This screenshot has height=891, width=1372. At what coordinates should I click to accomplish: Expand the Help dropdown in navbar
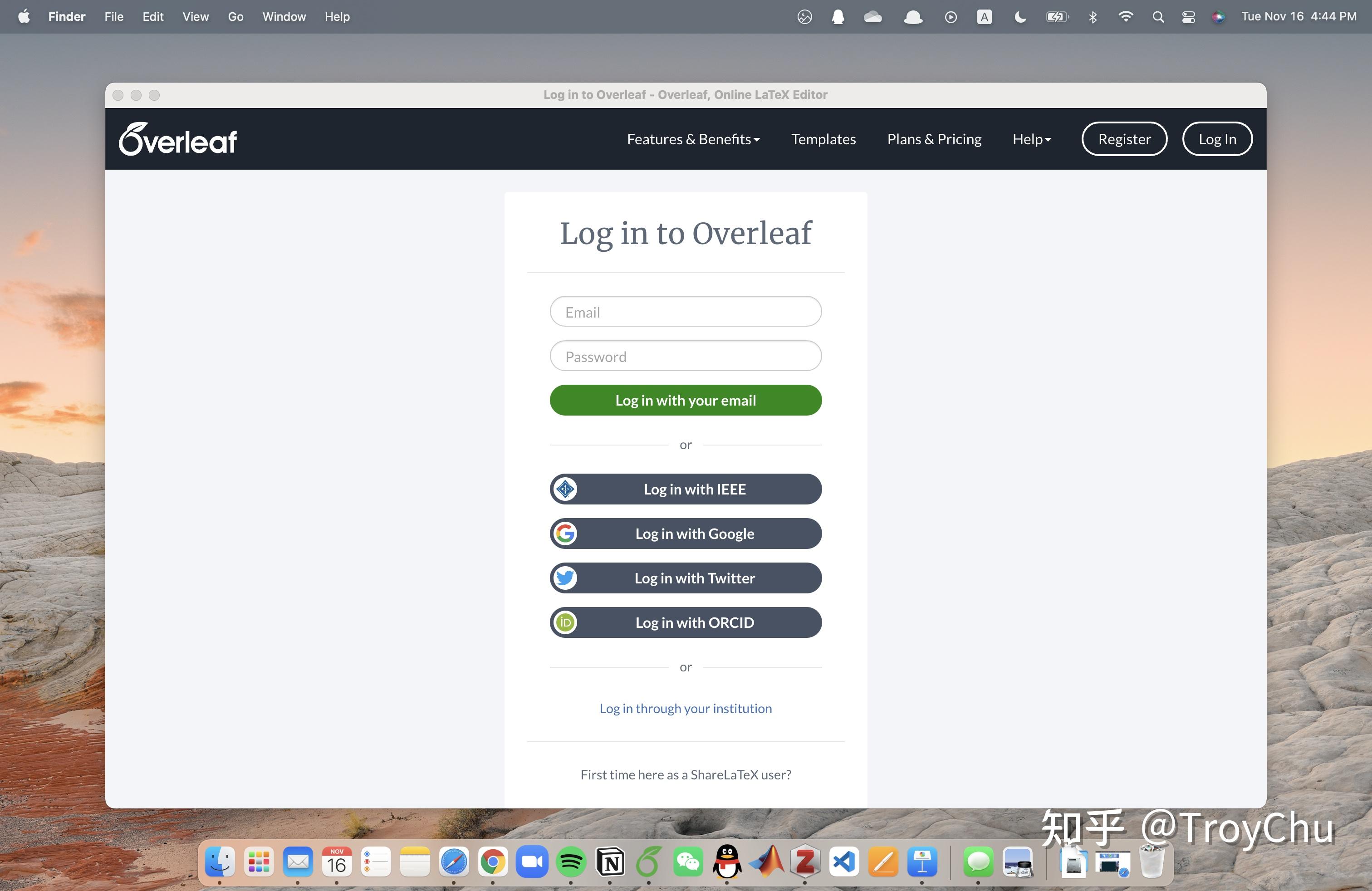pos(1031,139)
